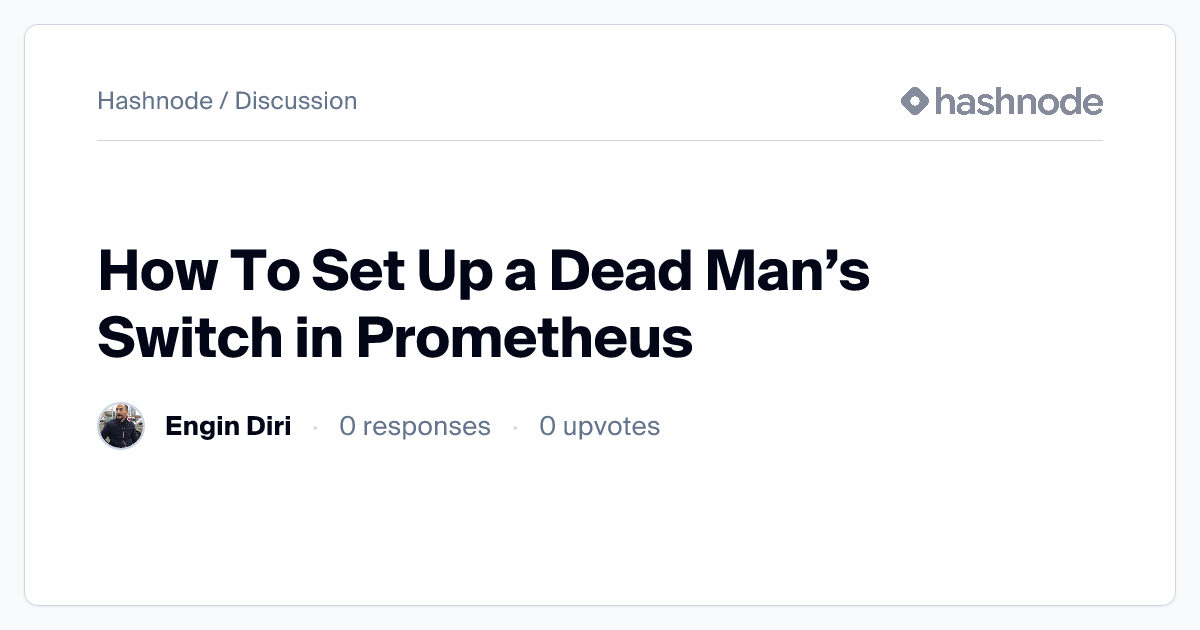Click the digit 0 in responses

coord(347,427)
